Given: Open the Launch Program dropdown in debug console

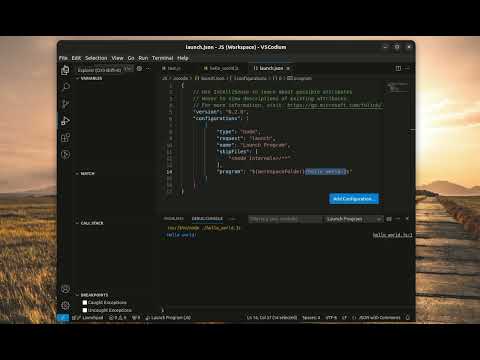Looking at the screenshot, I should (x=353, y=219).
